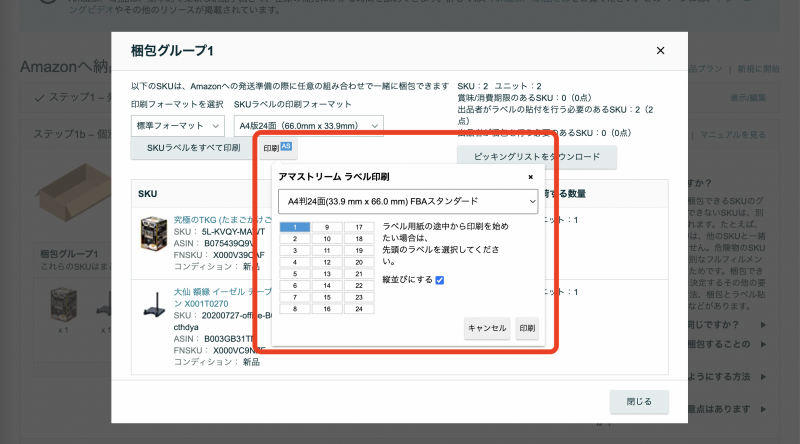This screenshot has height=444, width=800.
Task: Click SKU 5L-KVQY-MA text
Action: [x=219, y=232]
